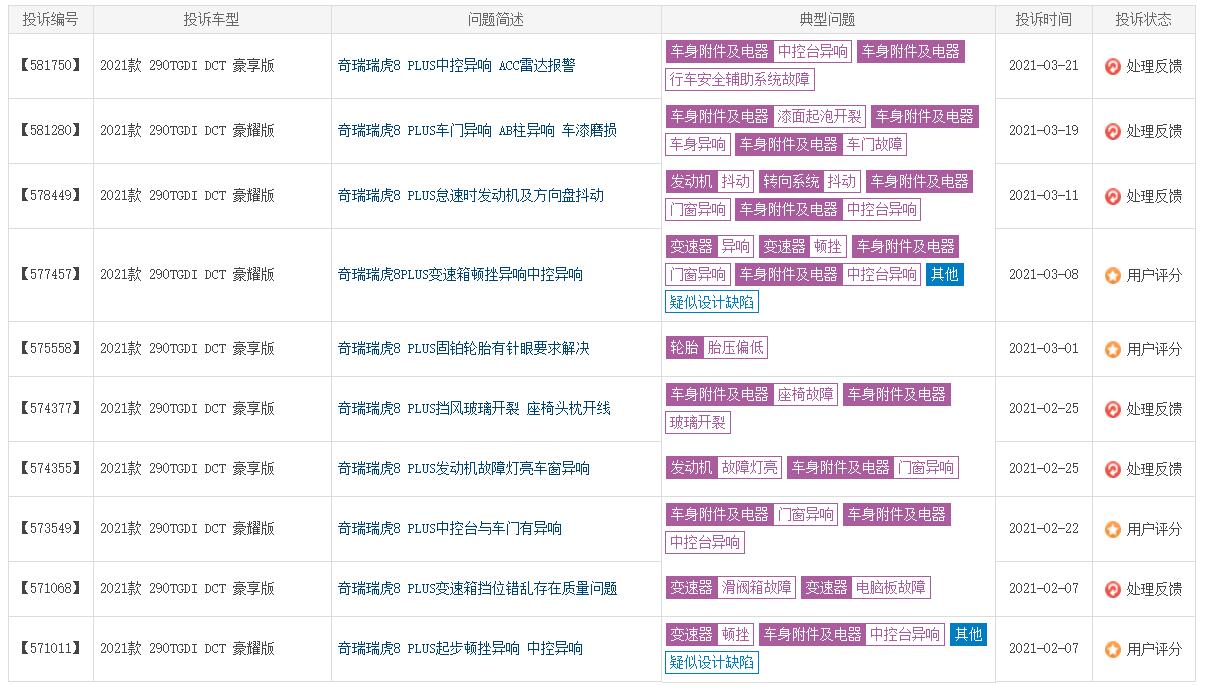
Task: Click the date 2021-03-11
Action: (1043, 195)
